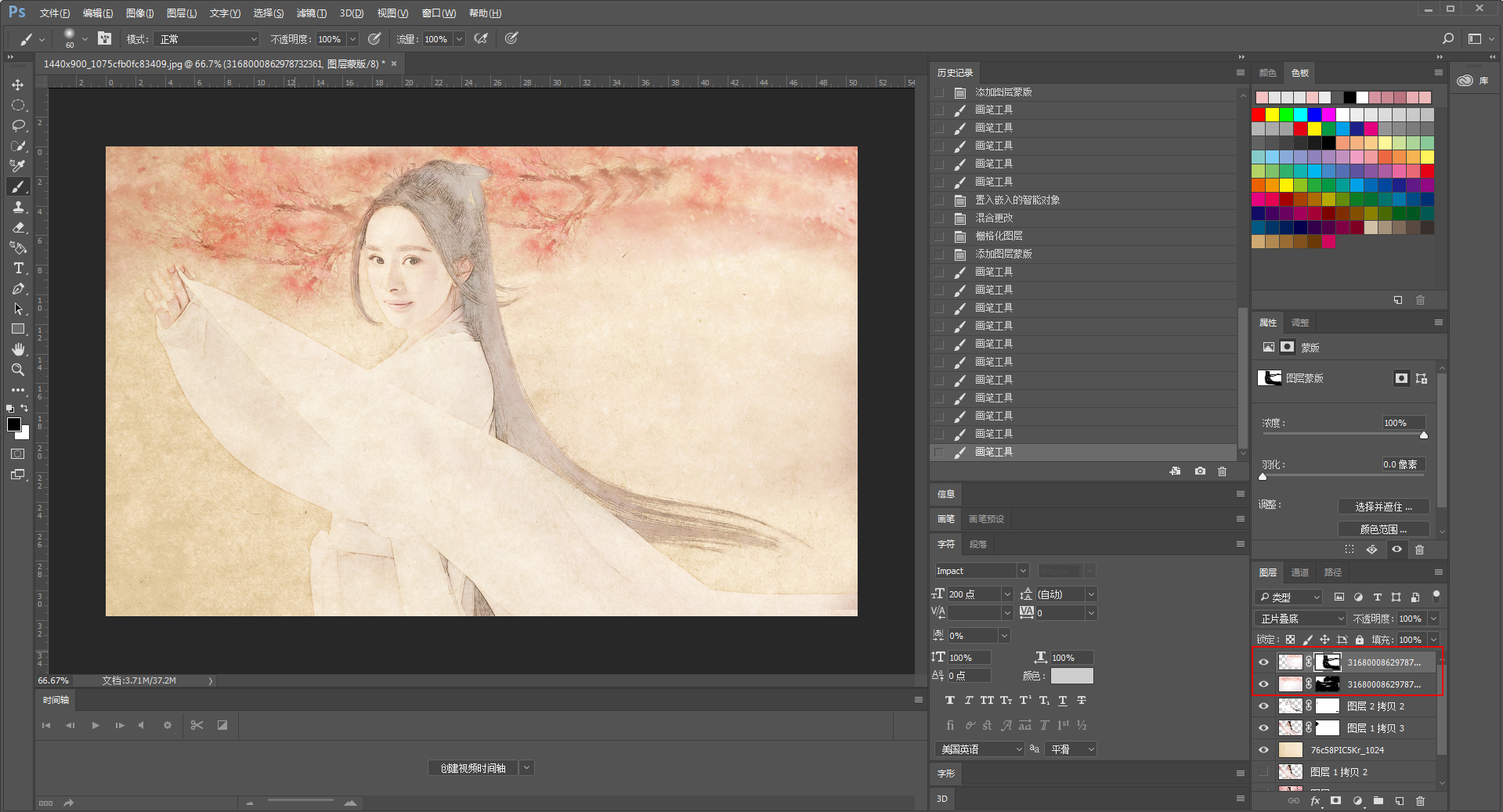1503x812 pixels.
Task: Toggle Quick Mask mode
Action: click(x=18, y=454)
